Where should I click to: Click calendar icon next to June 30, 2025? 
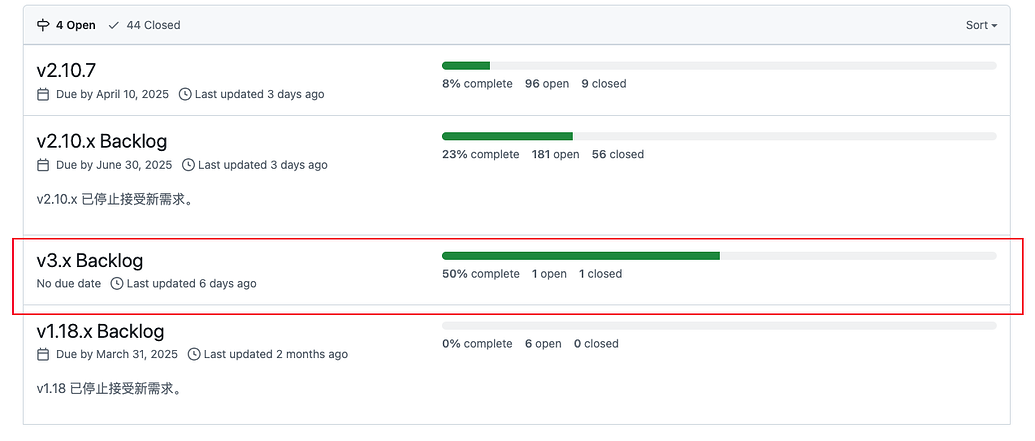(43, 165)
